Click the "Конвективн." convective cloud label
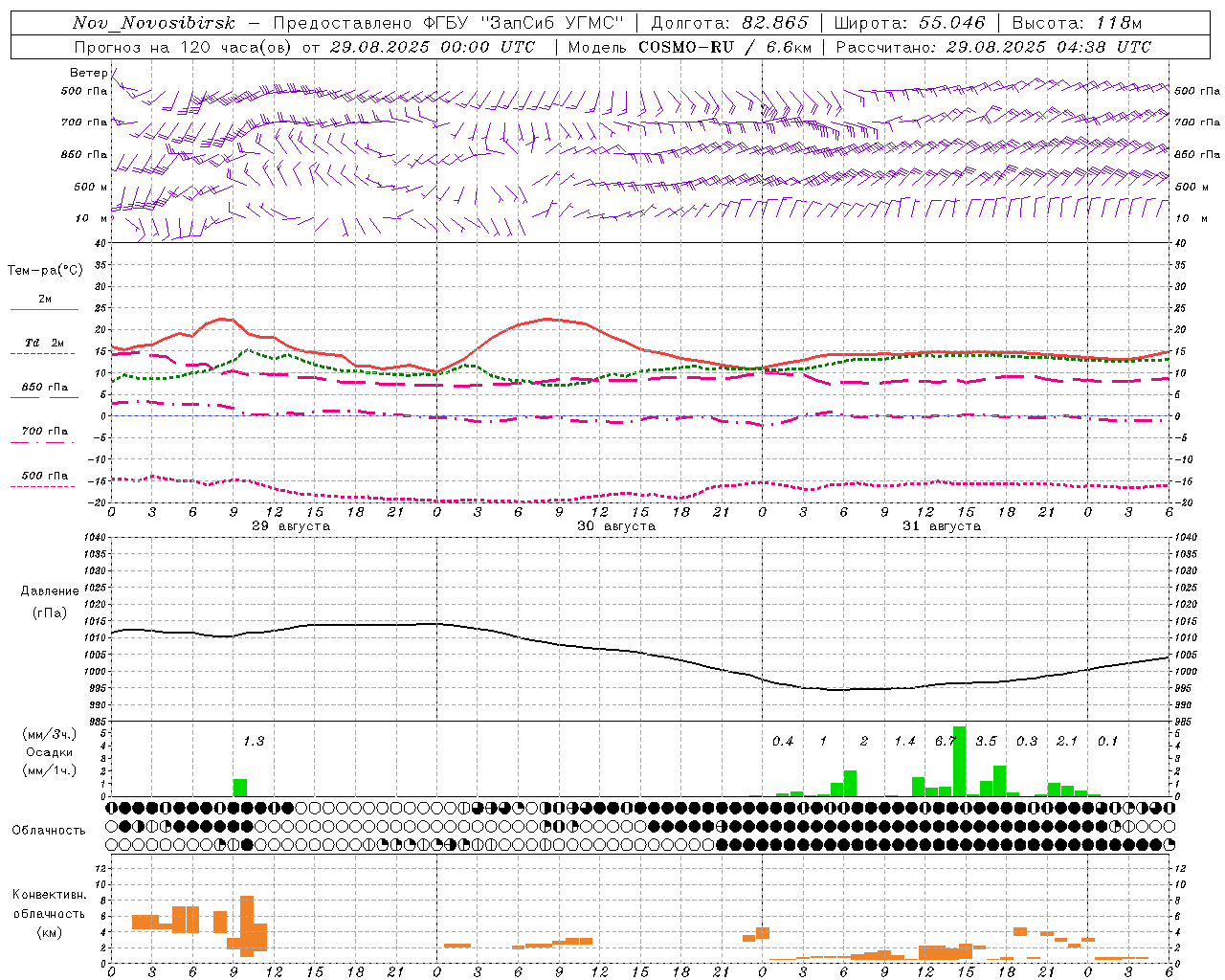 (x=50, y=895)
